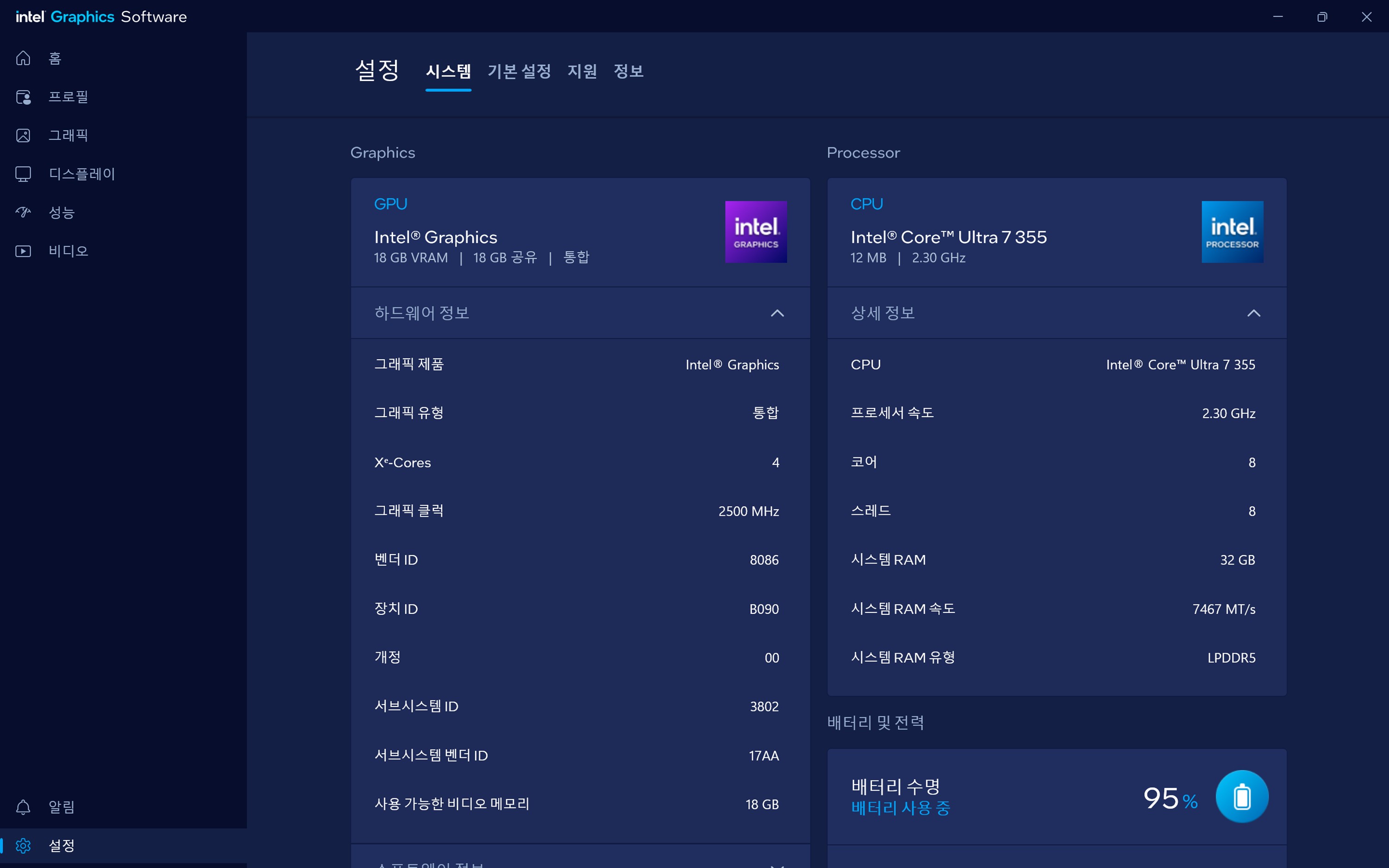Image resolution: width=1389 pixels, height=868 pixels.
Task: Open the 디스플레이 display sidebar icon
Action: [23, 174]
